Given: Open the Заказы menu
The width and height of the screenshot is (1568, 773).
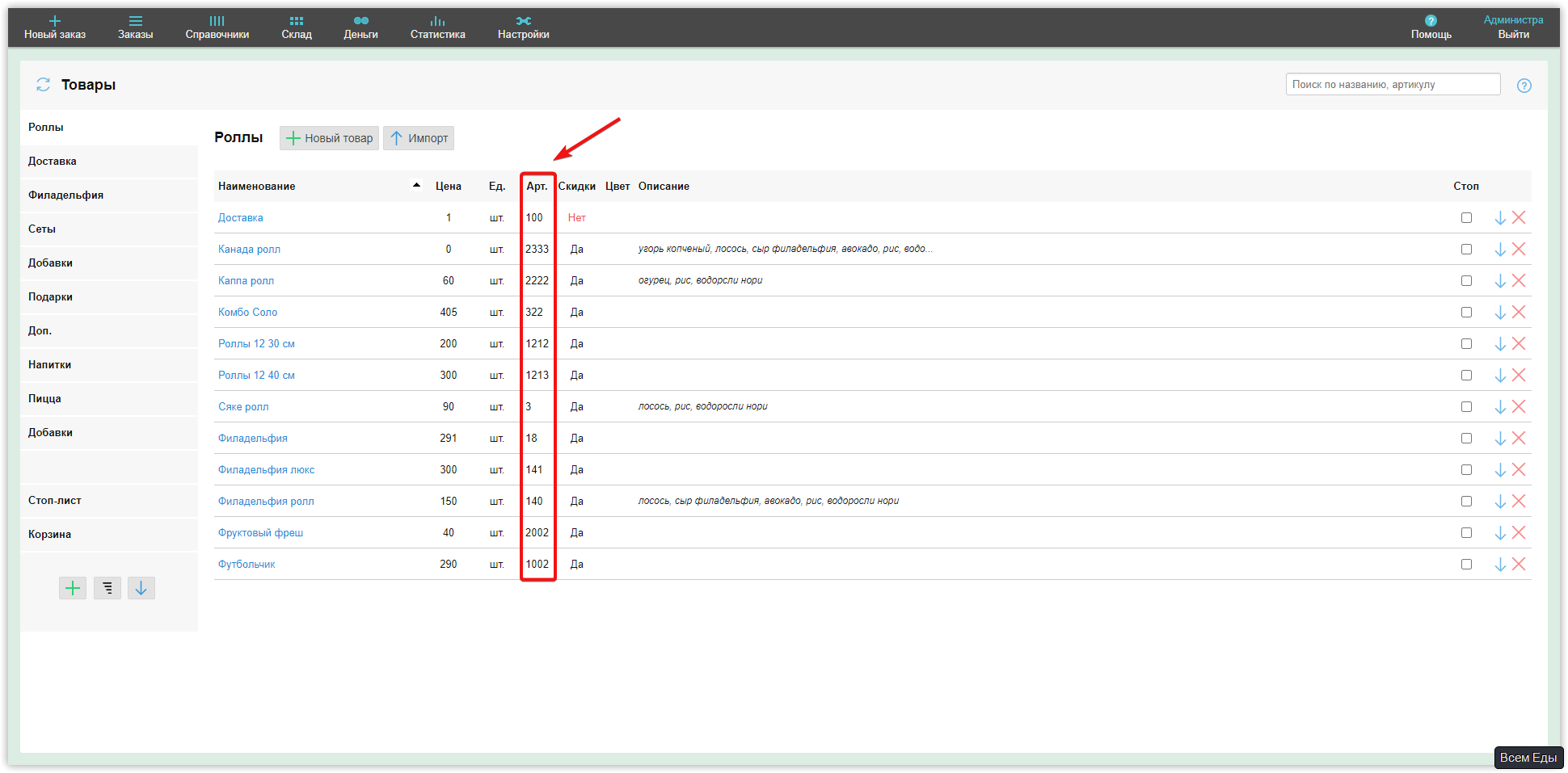Looking at the screenshot, I should [x=136, y=27].
